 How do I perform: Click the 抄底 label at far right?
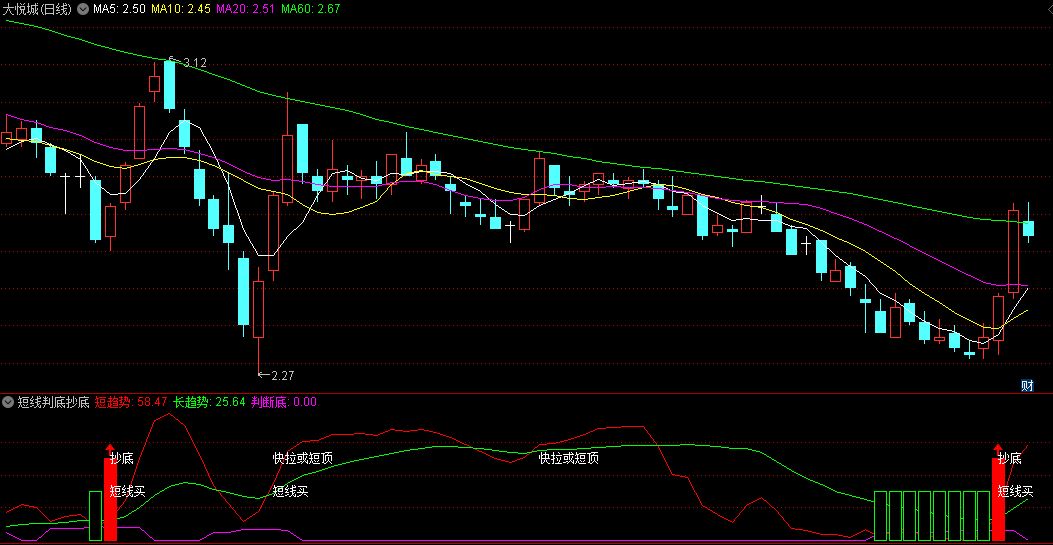pyautogui.click(x=1009, y=458)
